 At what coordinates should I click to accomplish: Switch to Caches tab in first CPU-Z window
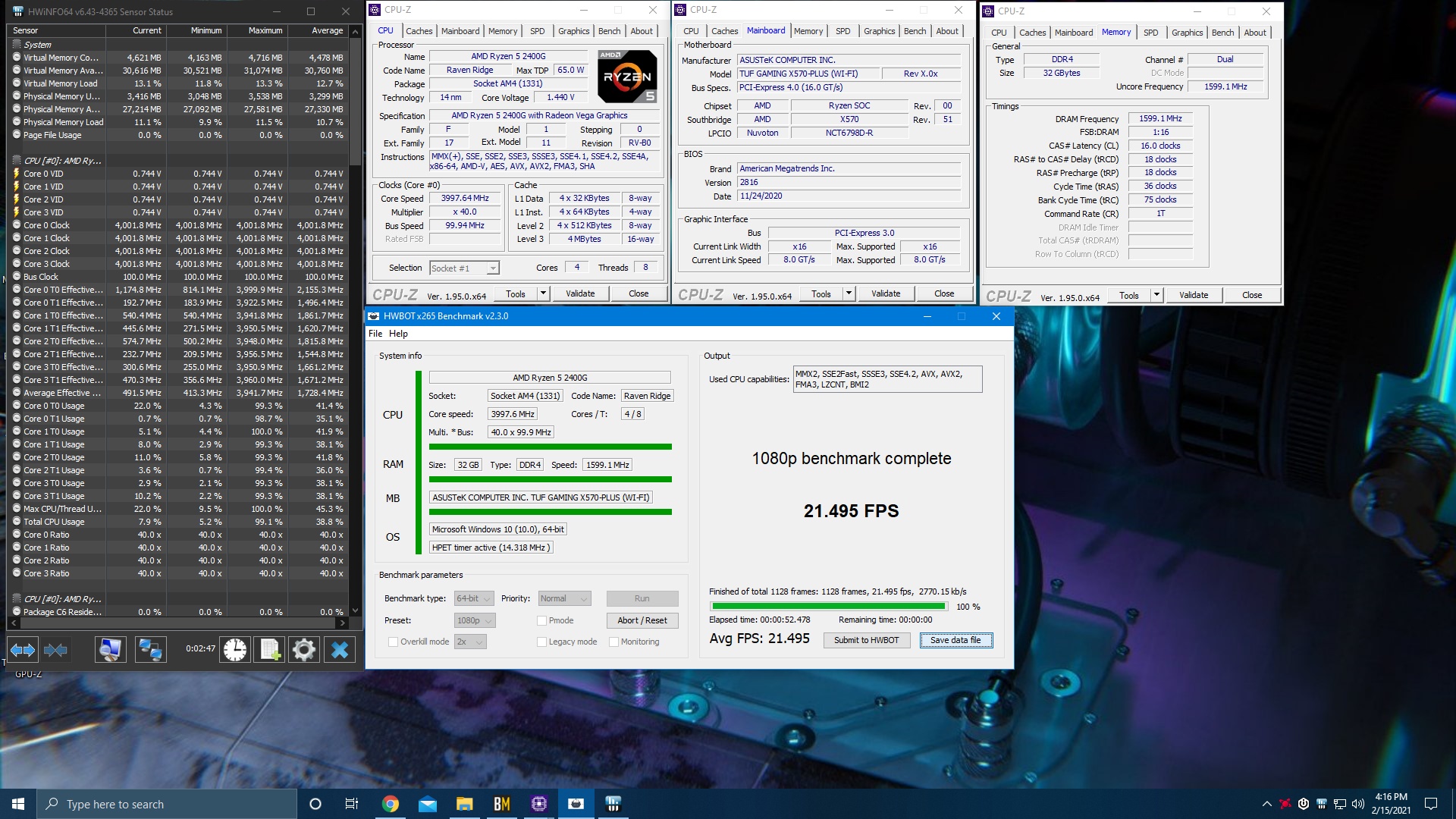[419, 31]
